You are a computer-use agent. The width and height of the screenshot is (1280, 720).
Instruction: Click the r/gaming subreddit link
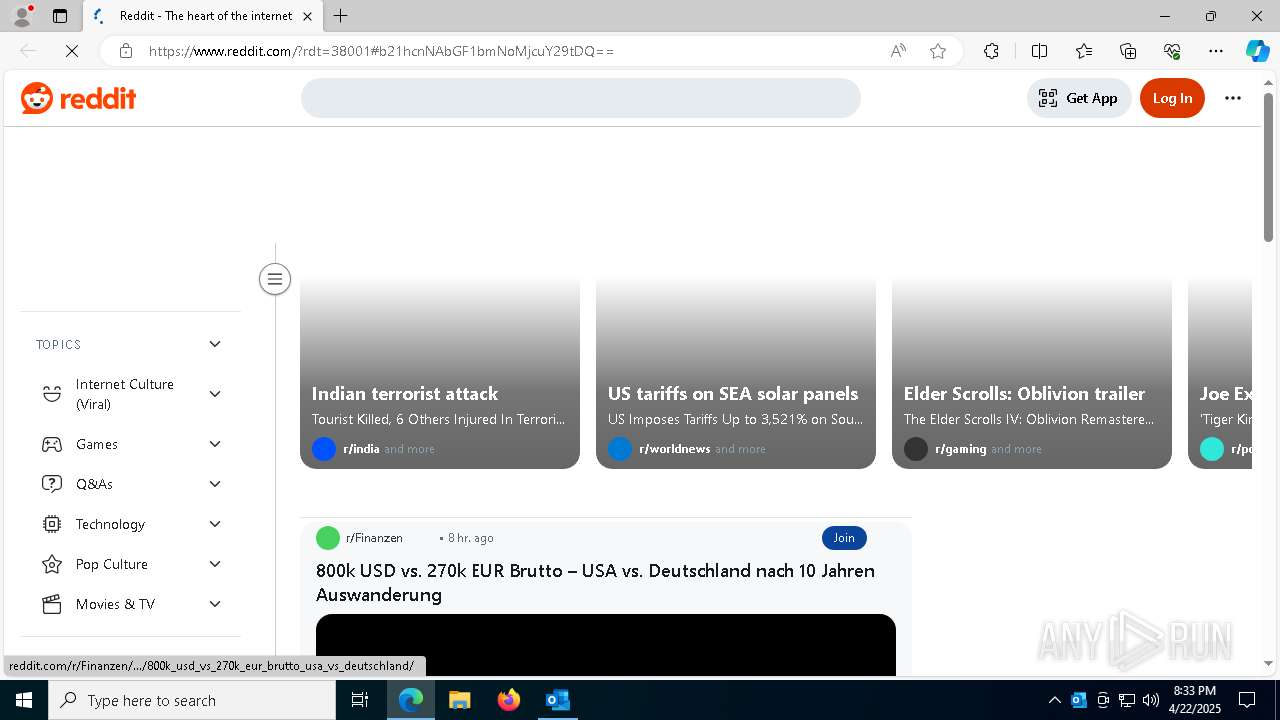pos(960,449)
